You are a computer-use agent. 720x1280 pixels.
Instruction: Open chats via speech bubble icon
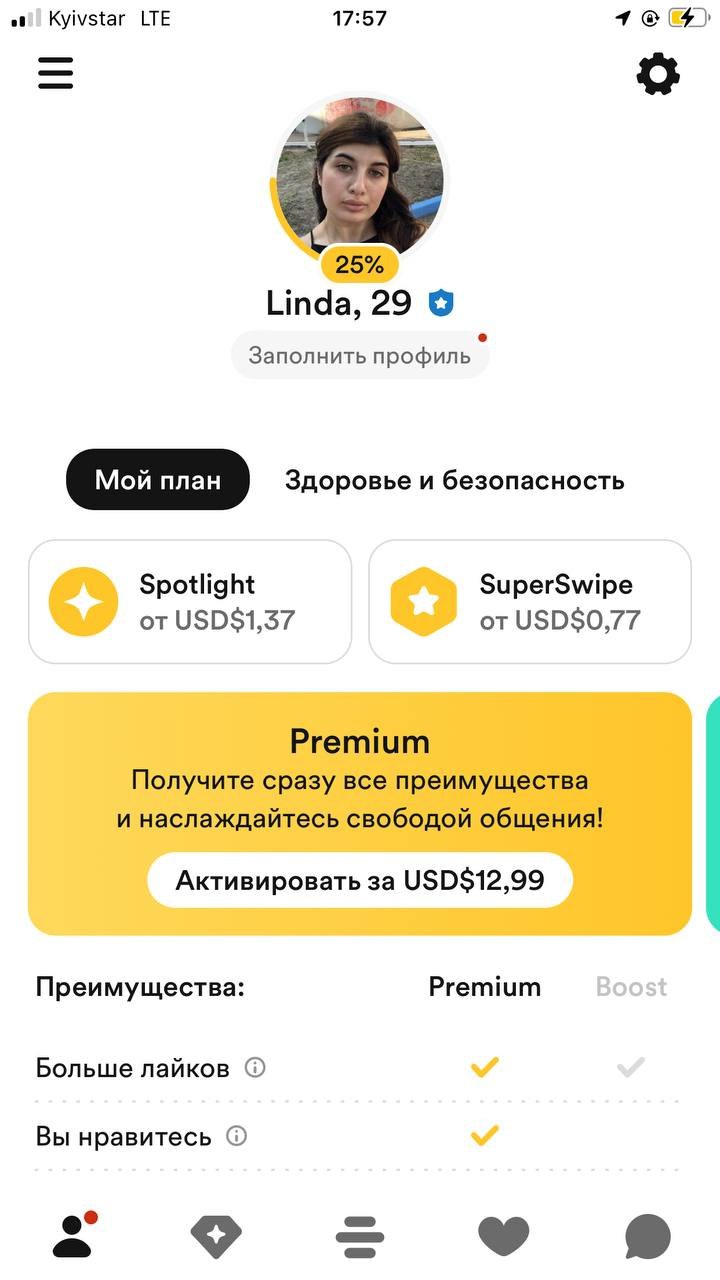tap(647, 1237)
